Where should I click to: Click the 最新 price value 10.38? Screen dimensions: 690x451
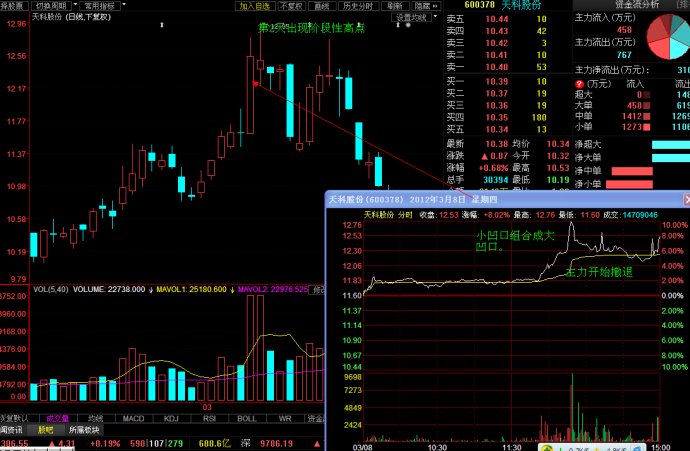pos(497,144)
